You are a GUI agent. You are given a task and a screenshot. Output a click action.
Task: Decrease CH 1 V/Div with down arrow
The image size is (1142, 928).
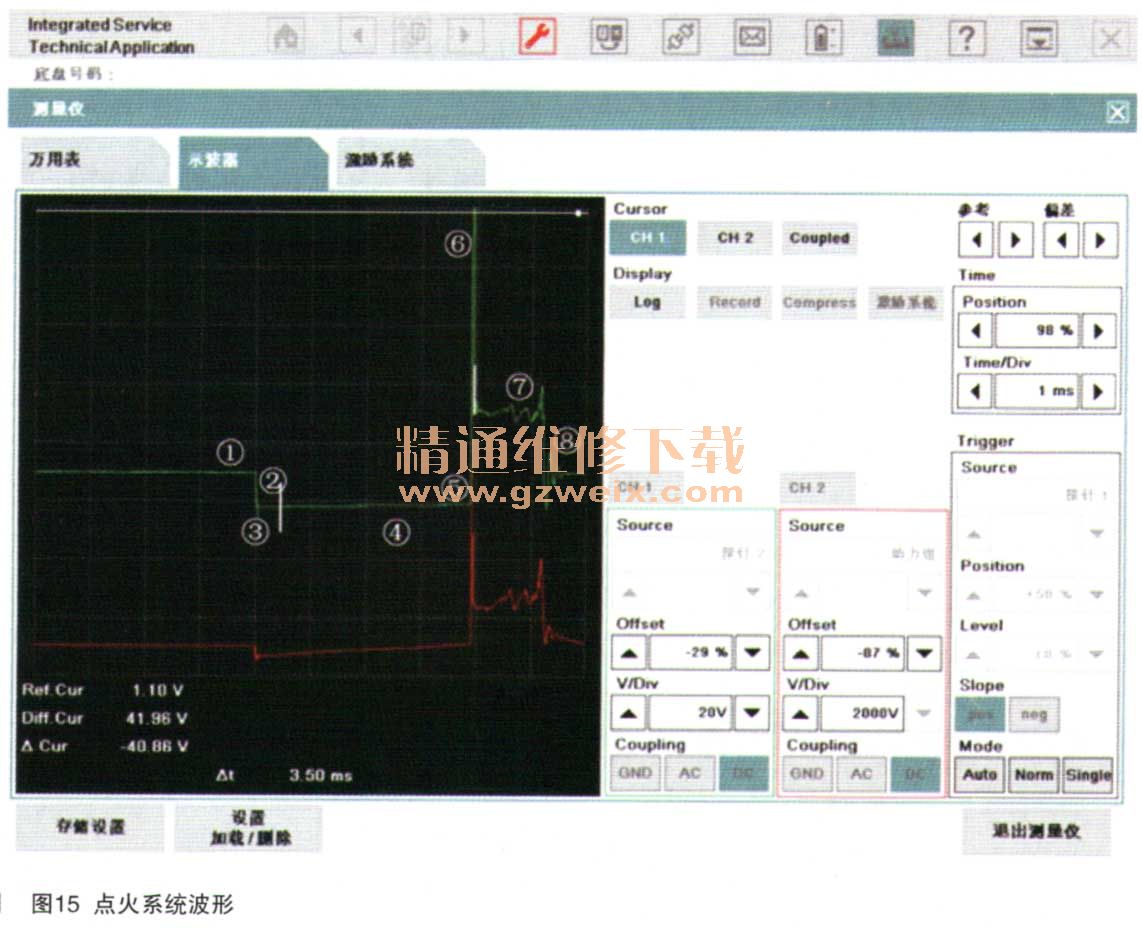(752, 712)
